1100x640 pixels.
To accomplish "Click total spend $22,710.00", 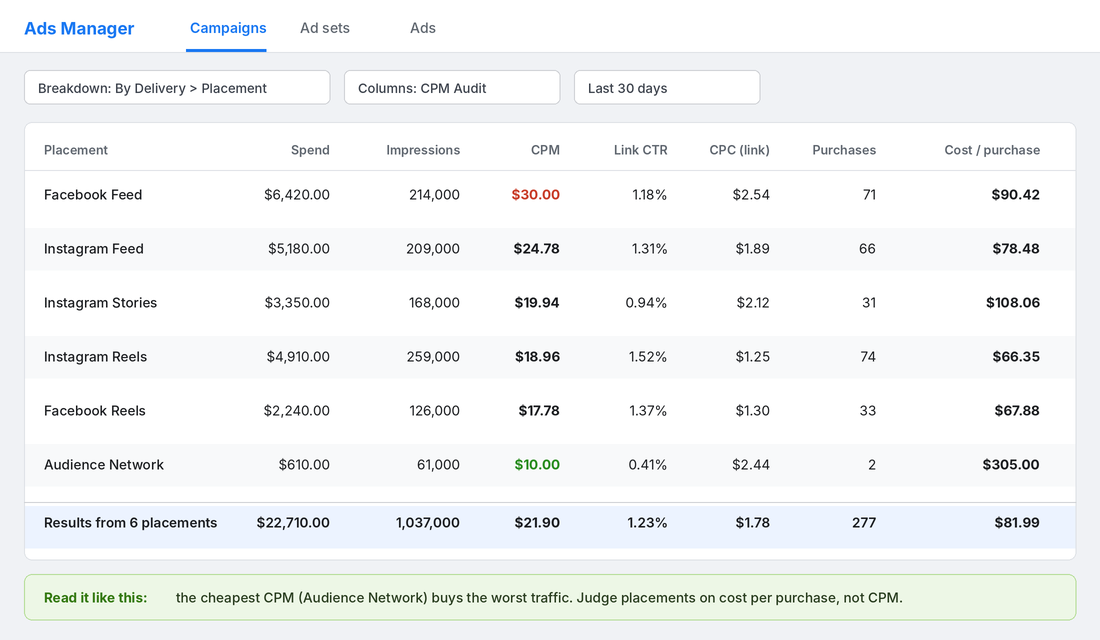I will (x=293, y=523).
